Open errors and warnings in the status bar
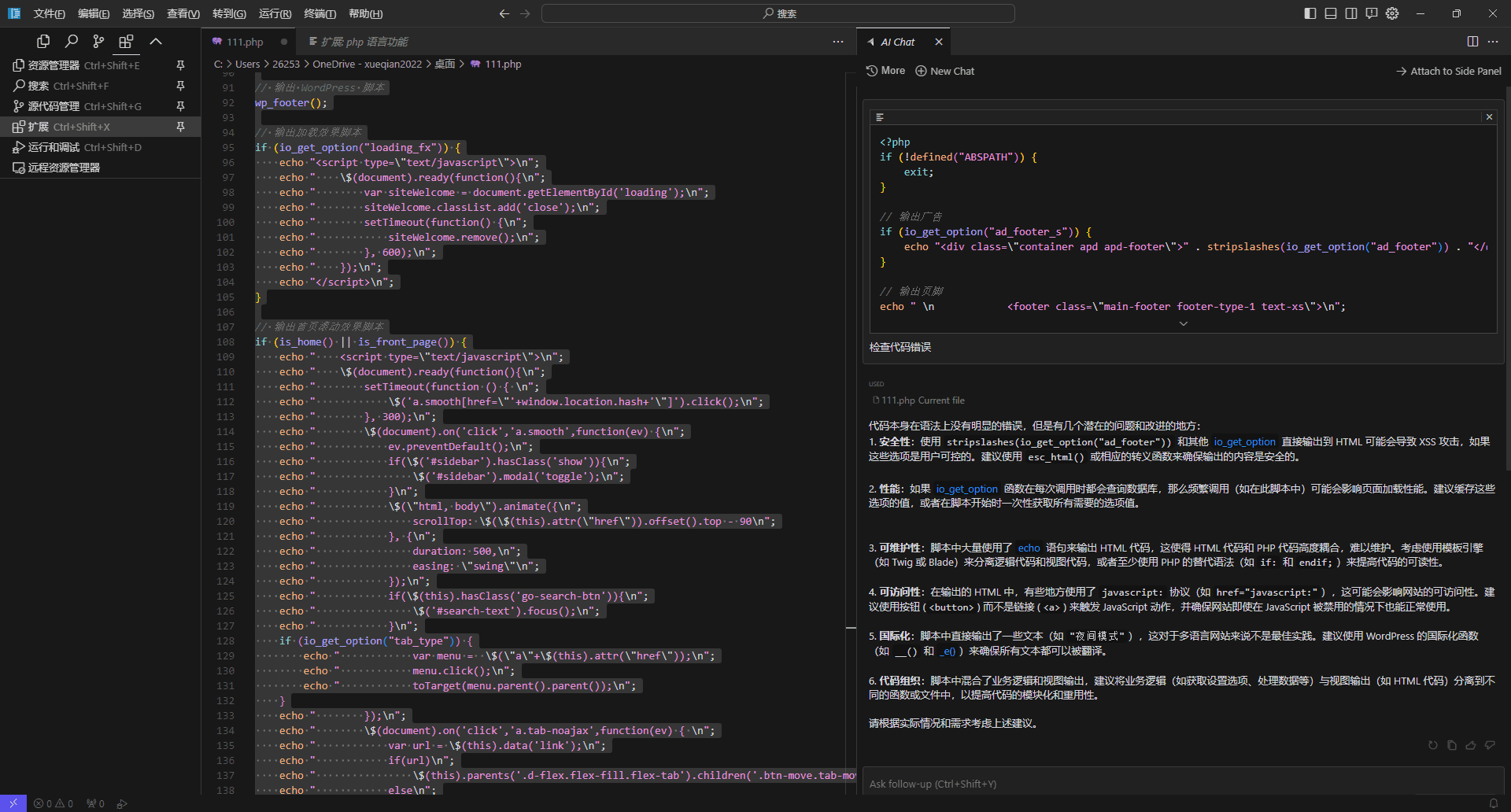This screenshot has height=812, width=1511. 54,803
